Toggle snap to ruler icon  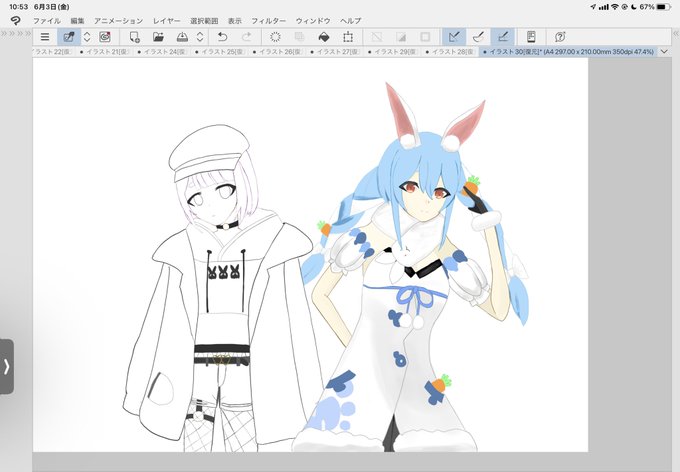click(454, 37)
